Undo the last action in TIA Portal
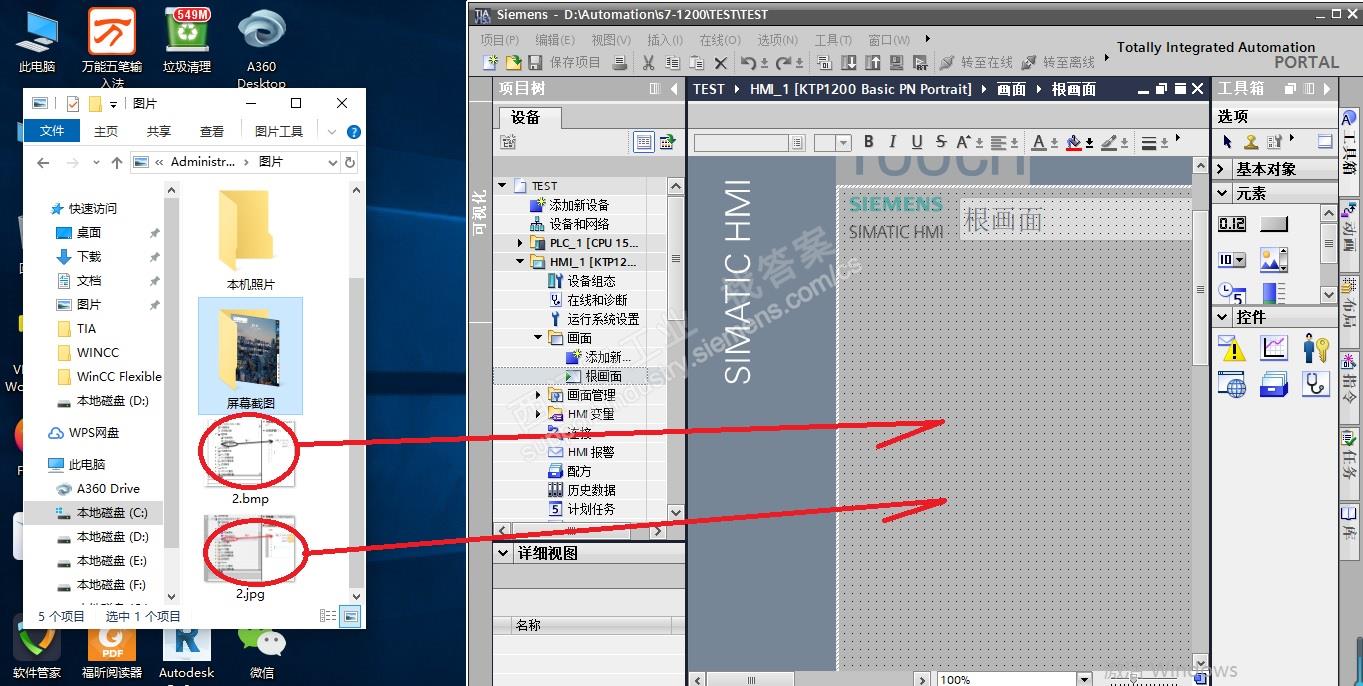The width and height of the screenshot is (1363, 686). click(x=748, y=62)
